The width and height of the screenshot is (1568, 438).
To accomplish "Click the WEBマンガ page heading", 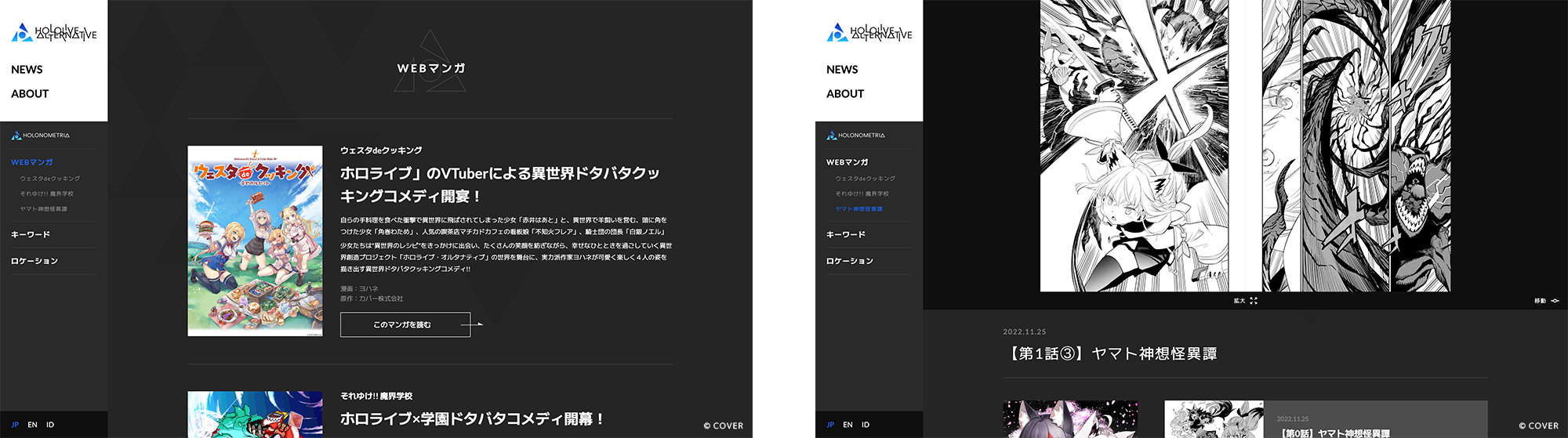I will tap(430, 68).
